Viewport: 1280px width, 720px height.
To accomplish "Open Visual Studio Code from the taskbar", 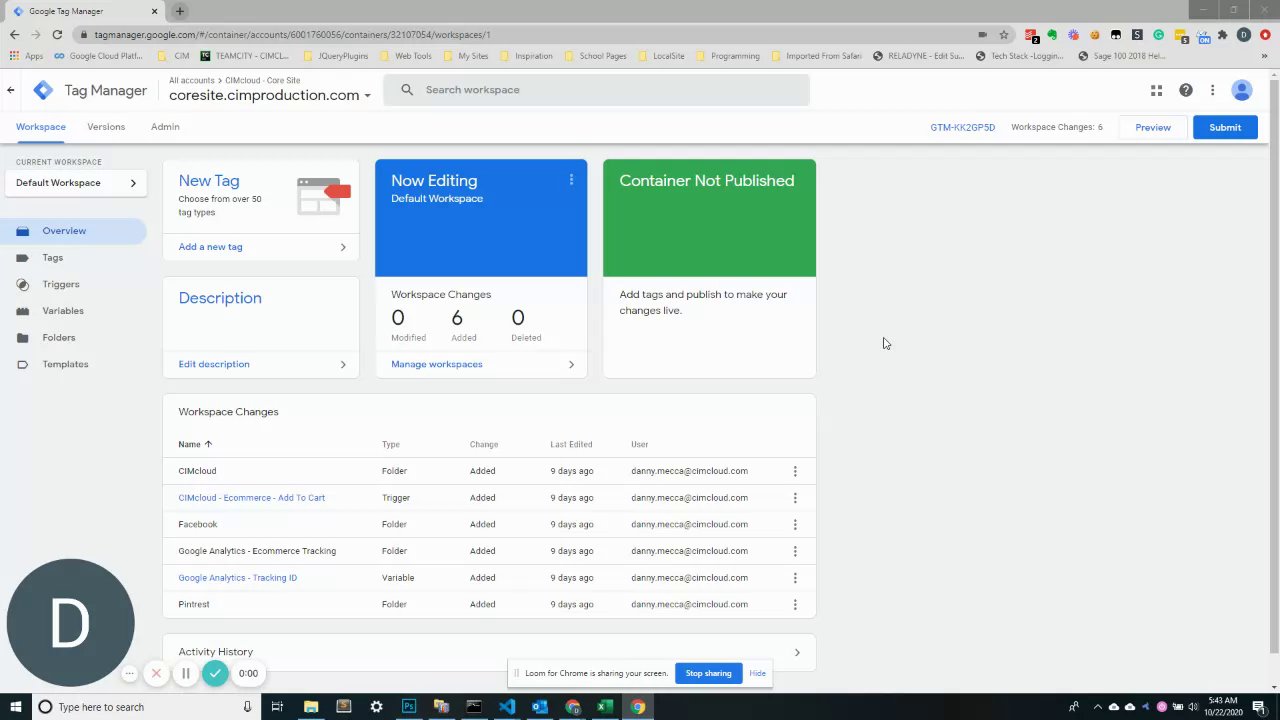I will tap(507, 707).
